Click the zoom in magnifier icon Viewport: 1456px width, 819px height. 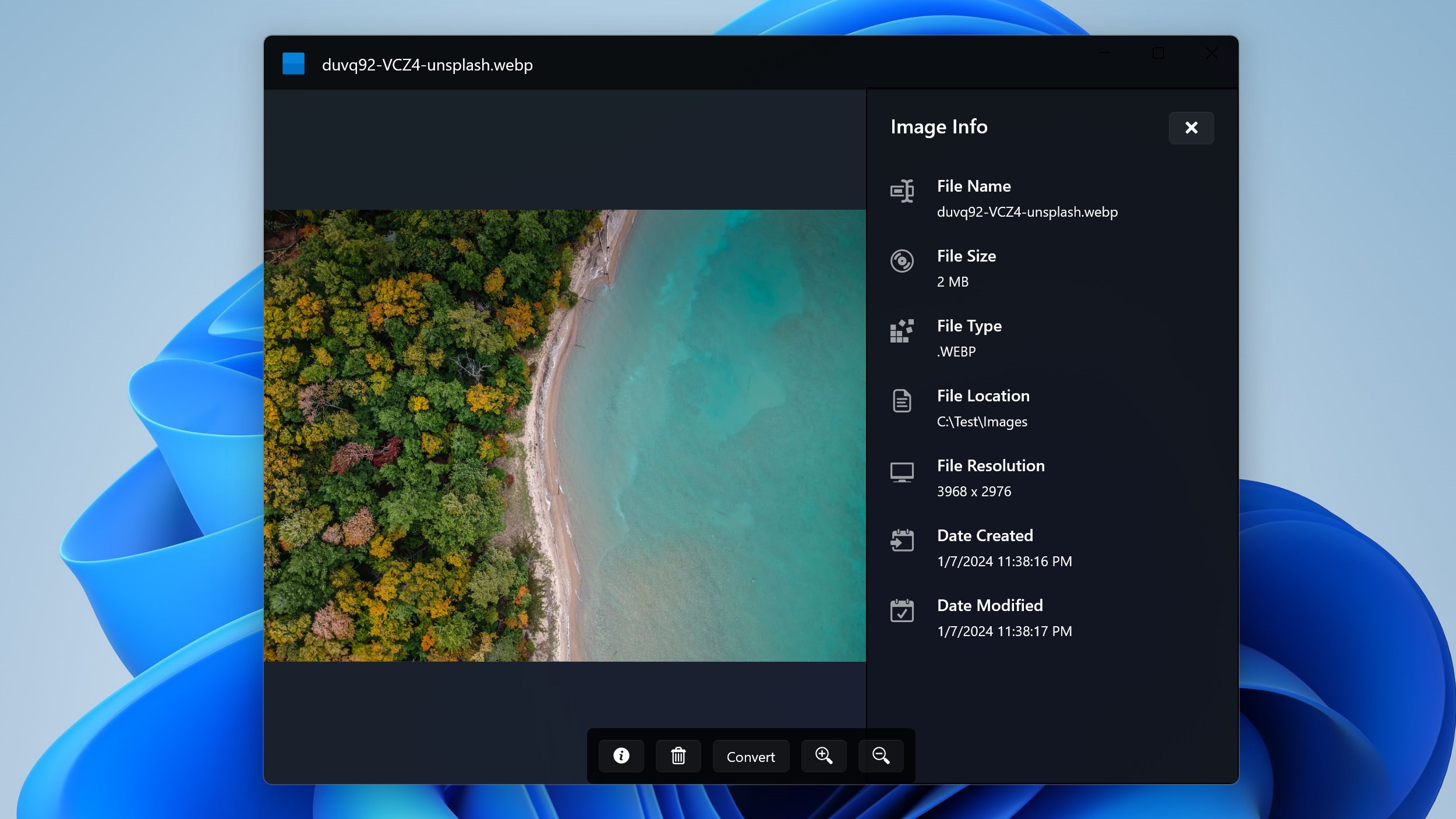click(824, 756)
